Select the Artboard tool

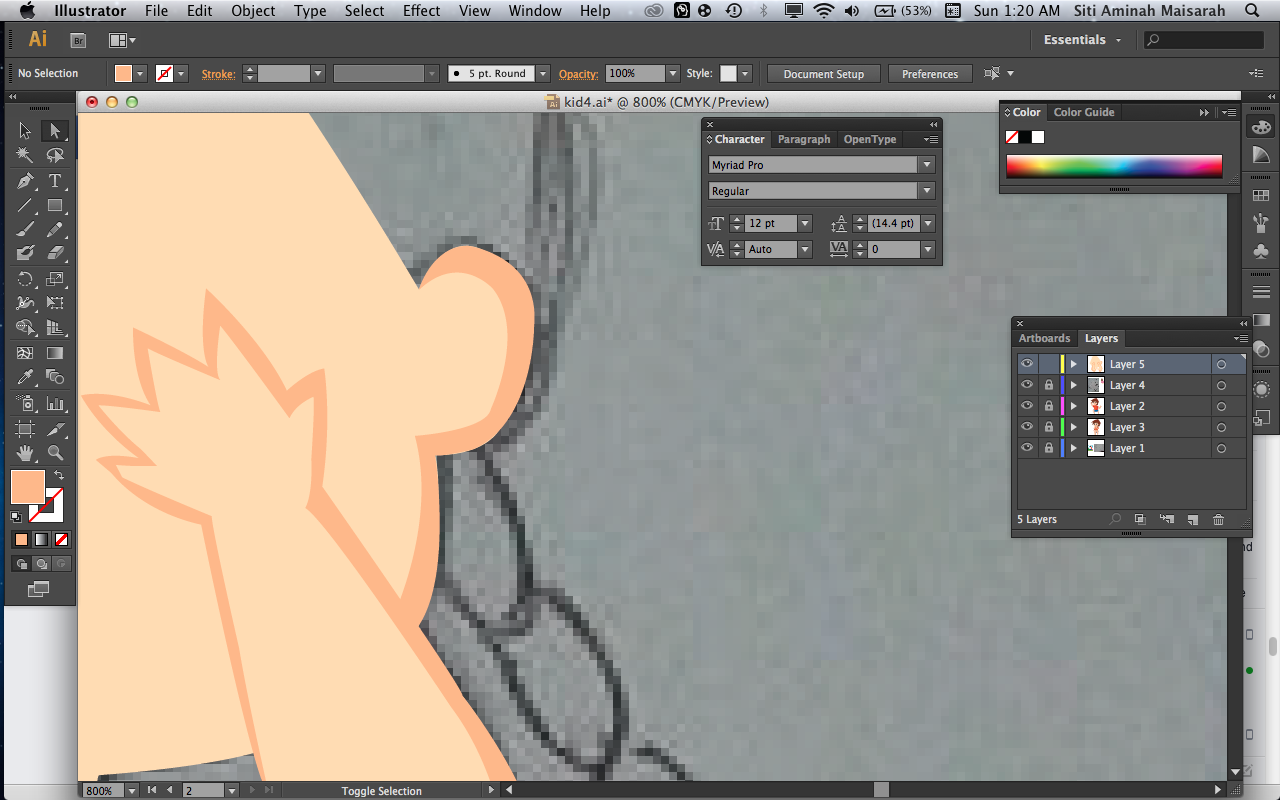pyautogui.click(x=25, y=429)
